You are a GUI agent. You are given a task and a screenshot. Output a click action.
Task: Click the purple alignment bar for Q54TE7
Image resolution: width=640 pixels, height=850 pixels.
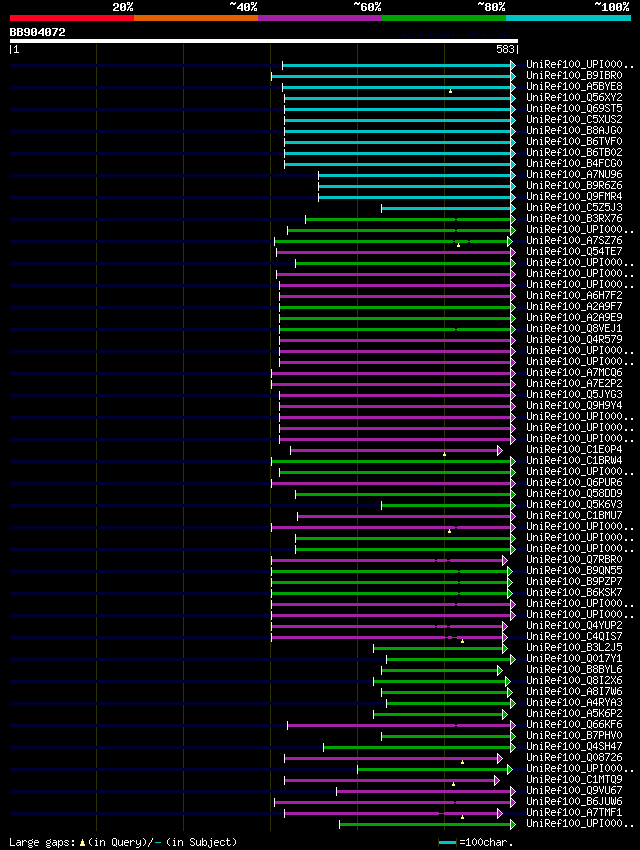394,252
